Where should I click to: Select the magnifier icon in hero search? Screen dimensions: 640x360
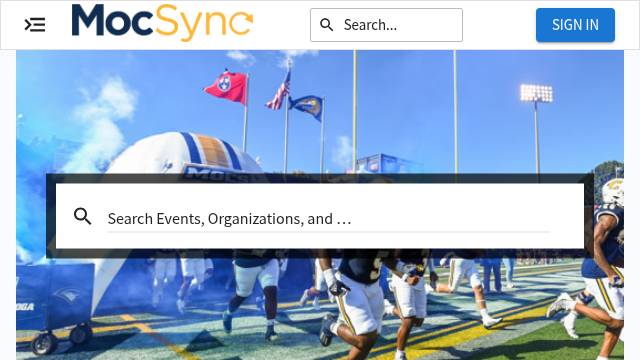point(82,216)
